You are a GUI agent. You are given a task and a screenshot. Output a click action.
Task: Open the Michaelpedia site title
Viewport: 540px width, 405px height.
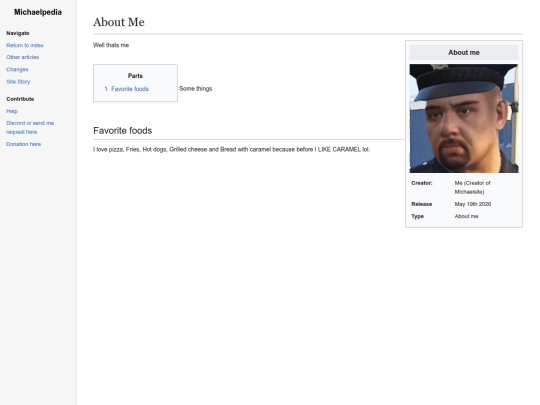pos(38,12)
